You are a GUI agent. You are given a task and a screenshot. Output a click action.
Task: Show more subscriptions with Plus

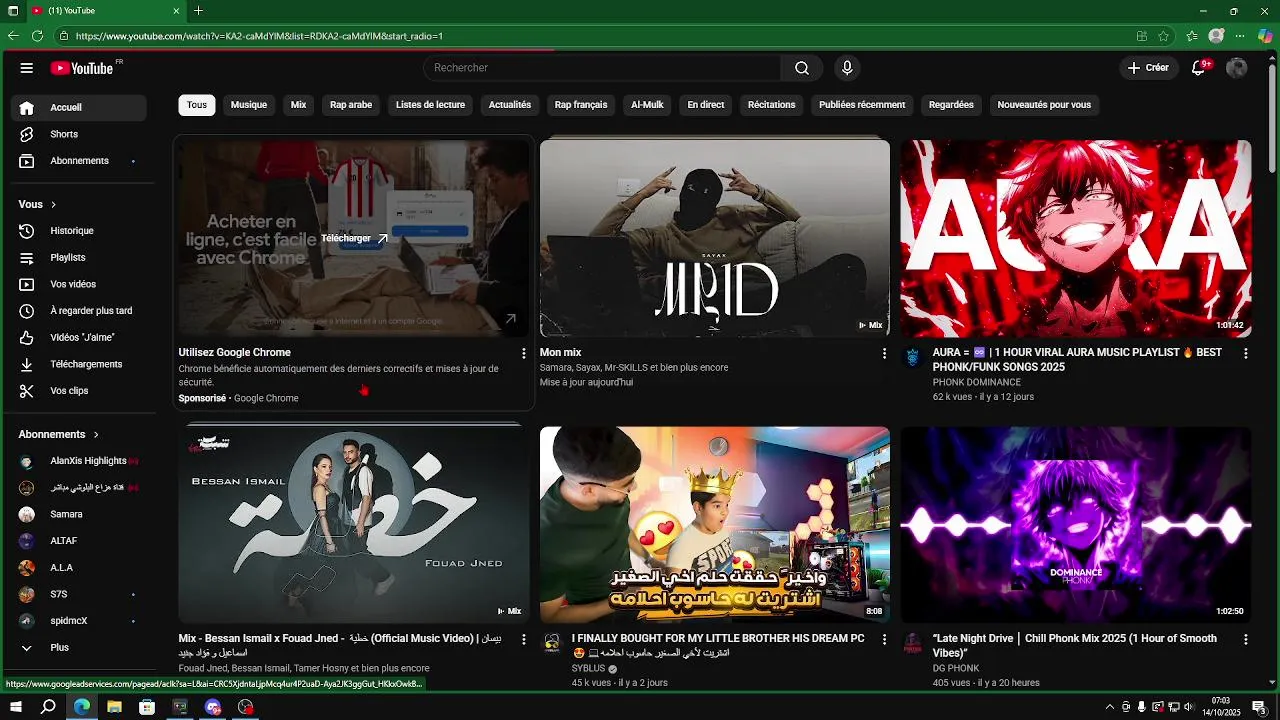(x=79, y=648)
